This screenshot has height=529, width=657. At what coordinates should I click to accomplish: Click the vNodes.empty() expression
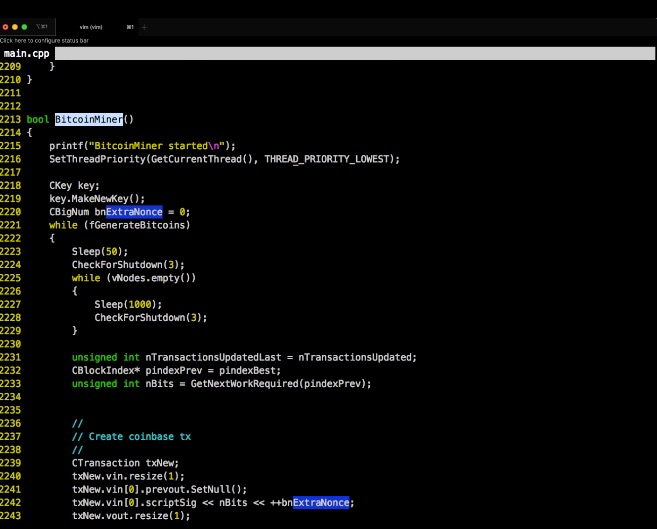(x=150, y=278)
